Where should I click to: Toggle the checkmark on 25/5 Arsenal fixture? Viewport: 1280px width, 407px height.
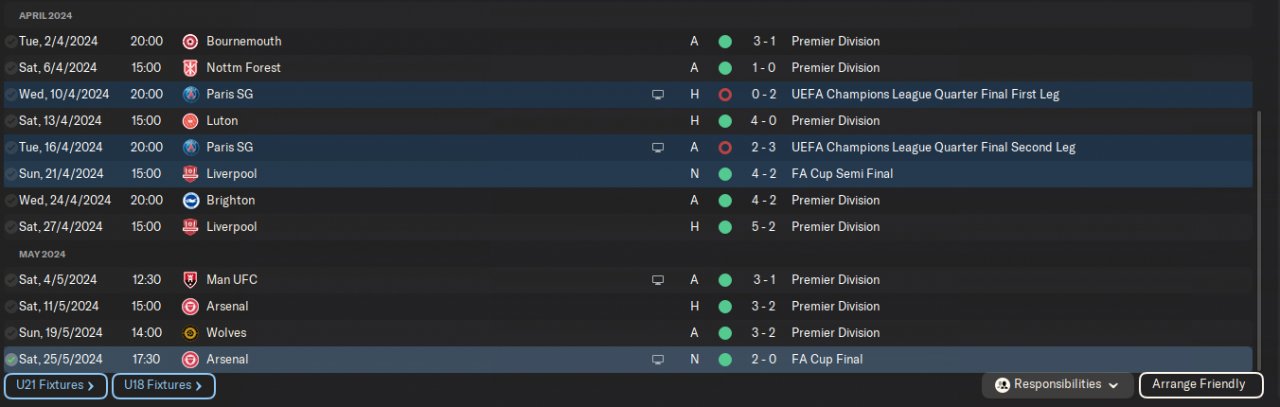[x=11, y=360]
